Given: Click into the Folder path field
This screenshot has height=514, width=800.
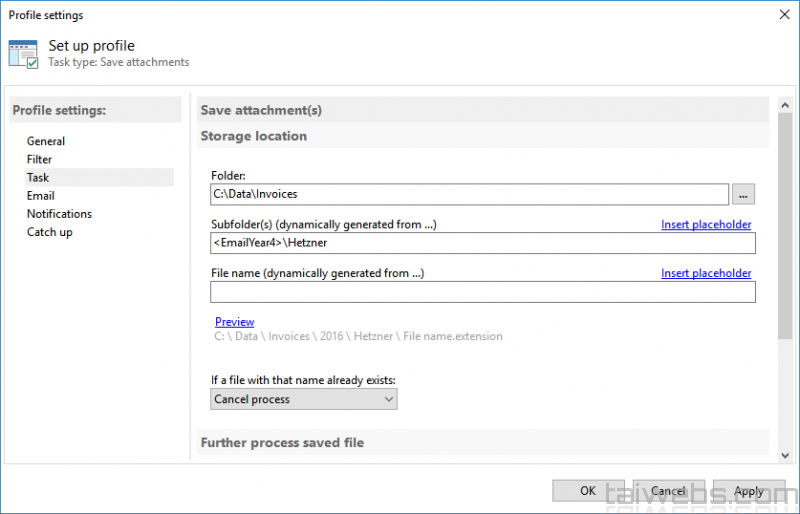Looking at the screenshot, I should click(468, 194).
